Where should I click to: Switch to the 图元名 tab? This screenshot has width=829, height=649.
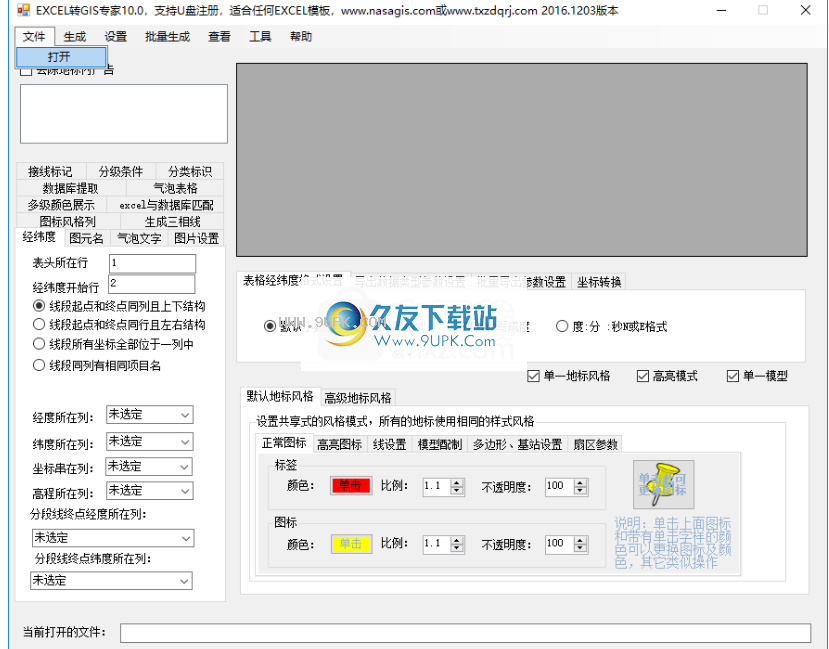[x=86, y=238]
